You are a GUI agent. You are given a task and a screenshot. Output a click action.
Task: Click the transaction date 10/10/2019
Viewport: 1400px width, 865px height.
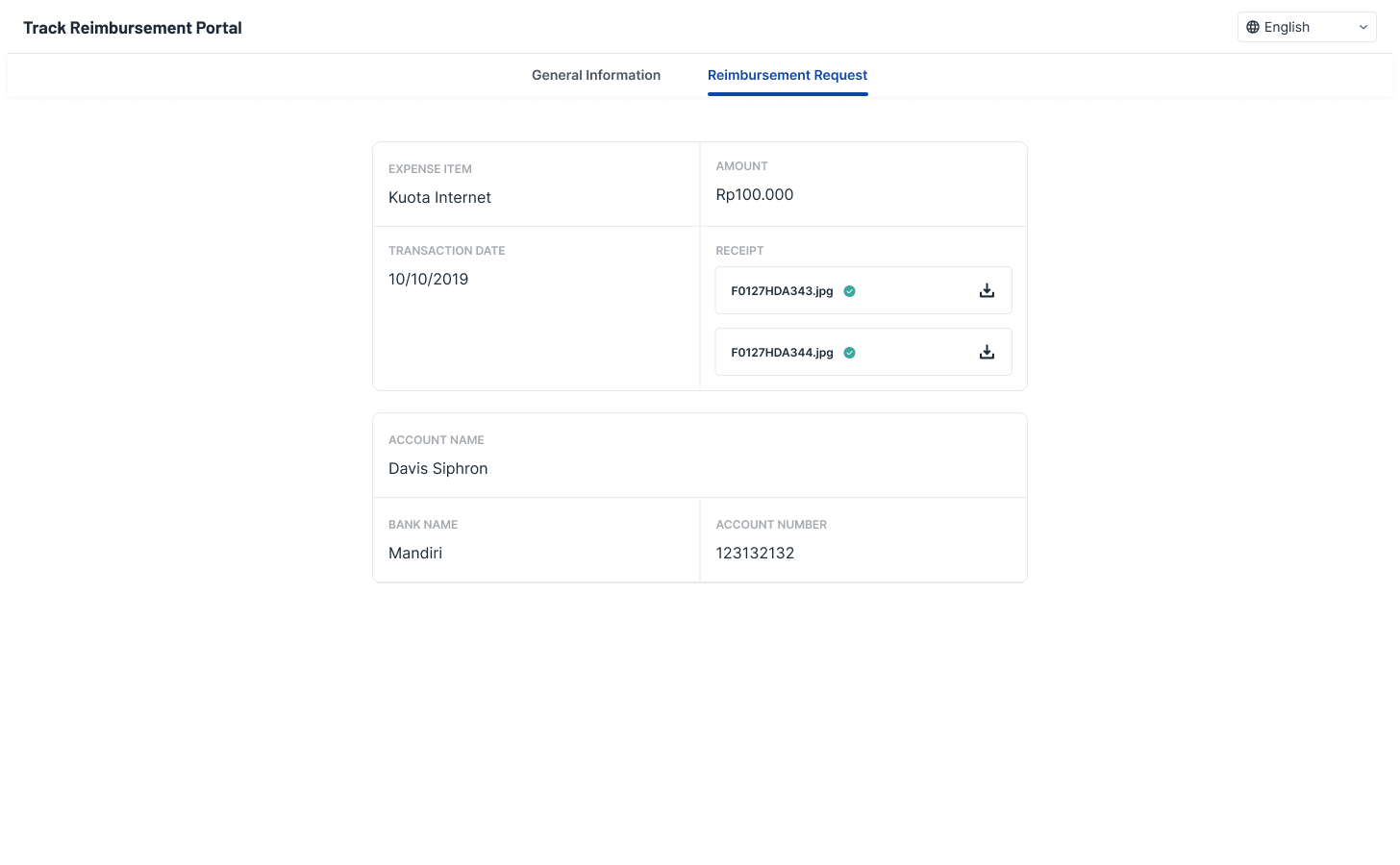point(428,279)
